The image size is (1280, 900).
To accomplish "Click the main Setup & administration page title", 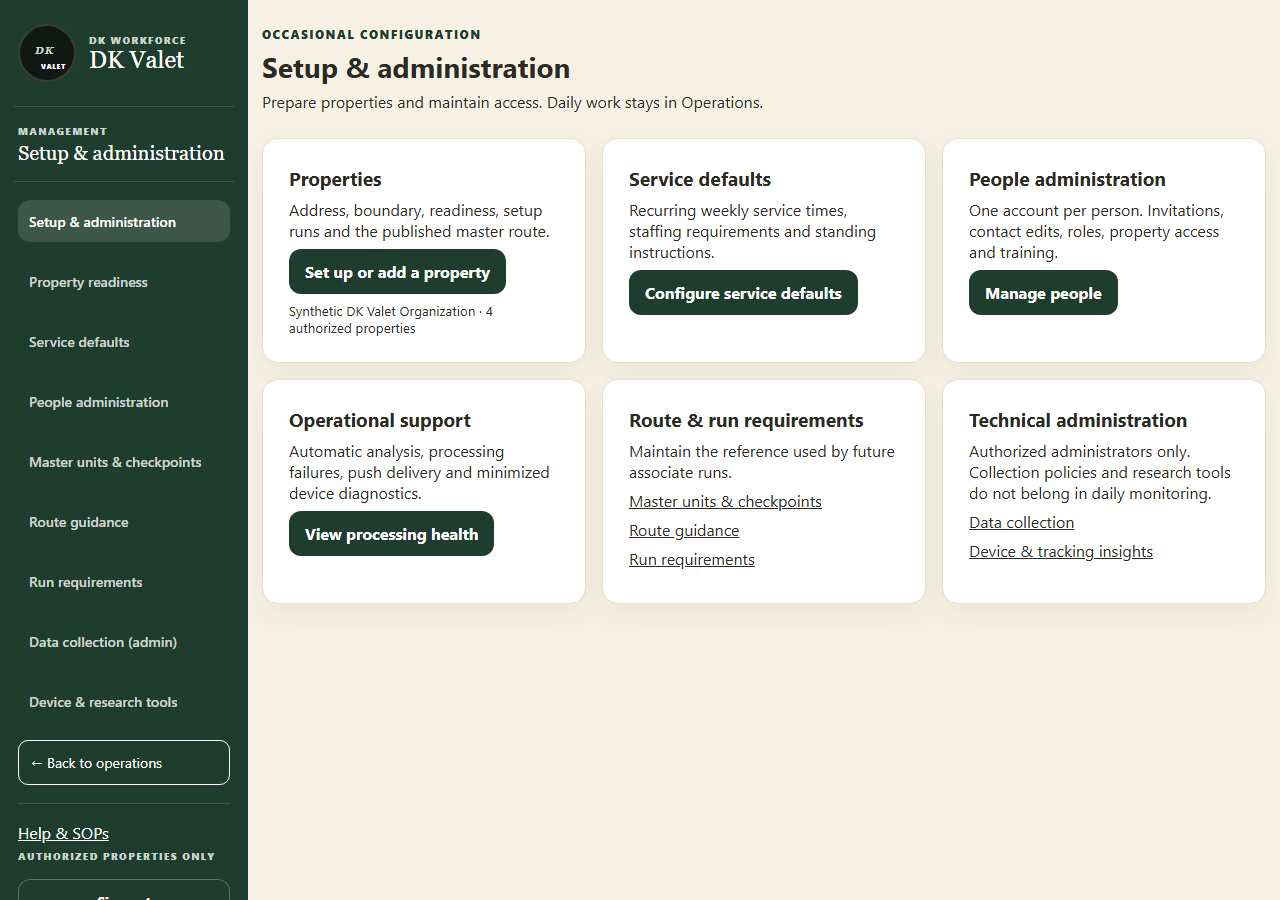I will coord(416,68).
